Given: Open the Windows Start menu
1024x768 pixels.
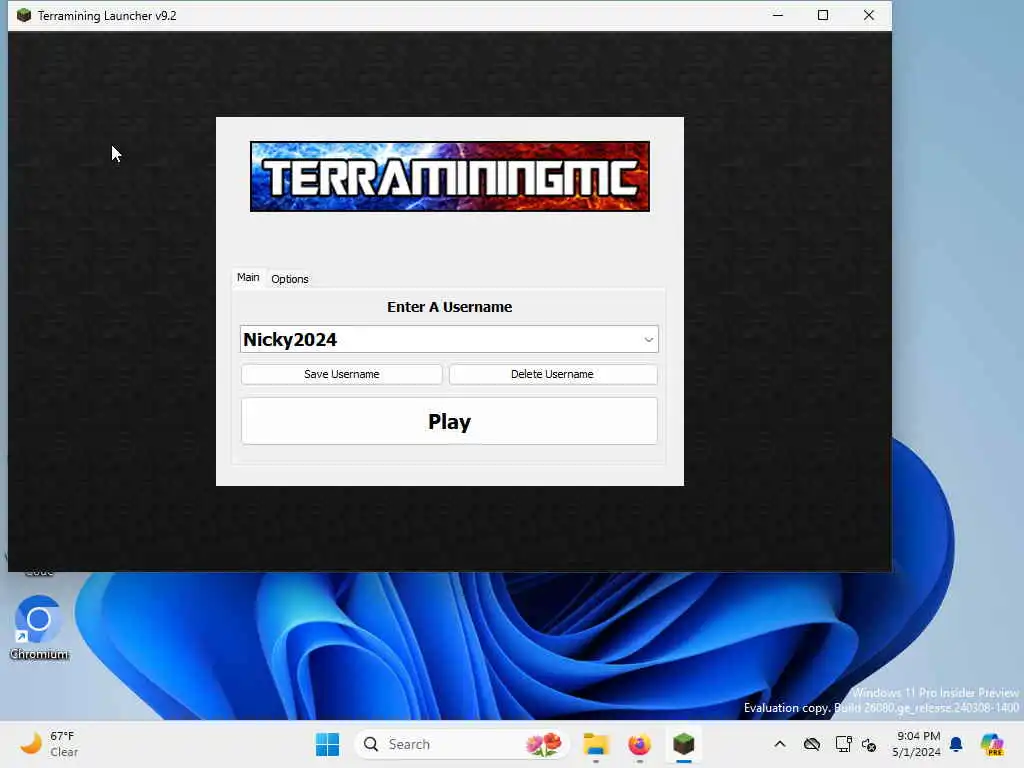Looking at the screenshot, I should click(x=327, y=744).
